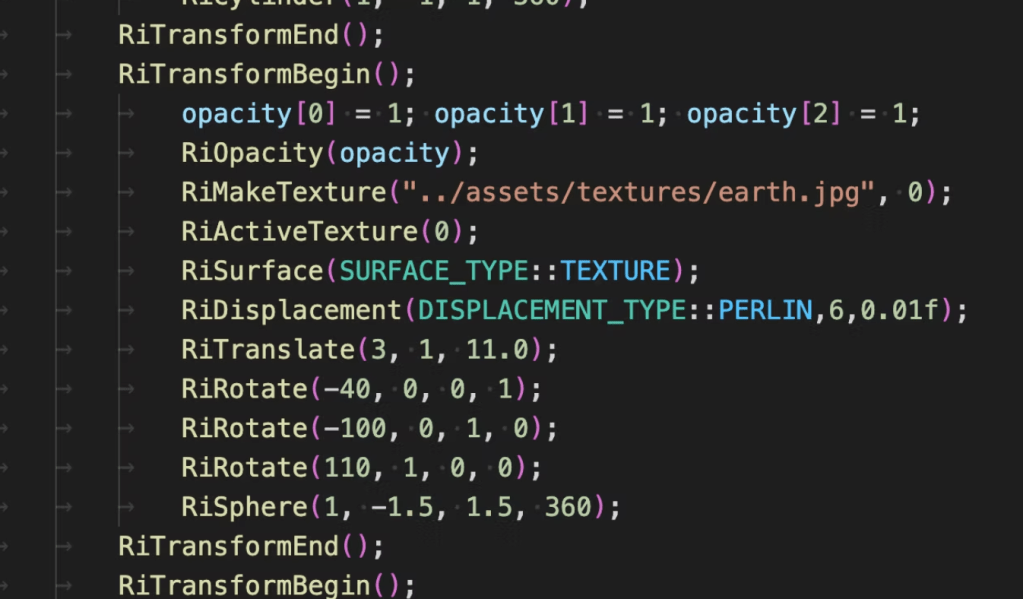The height and width of the screenshot is (599, 1023).
Task: Select the TEXTURE enum value
Action: [614, 271]
